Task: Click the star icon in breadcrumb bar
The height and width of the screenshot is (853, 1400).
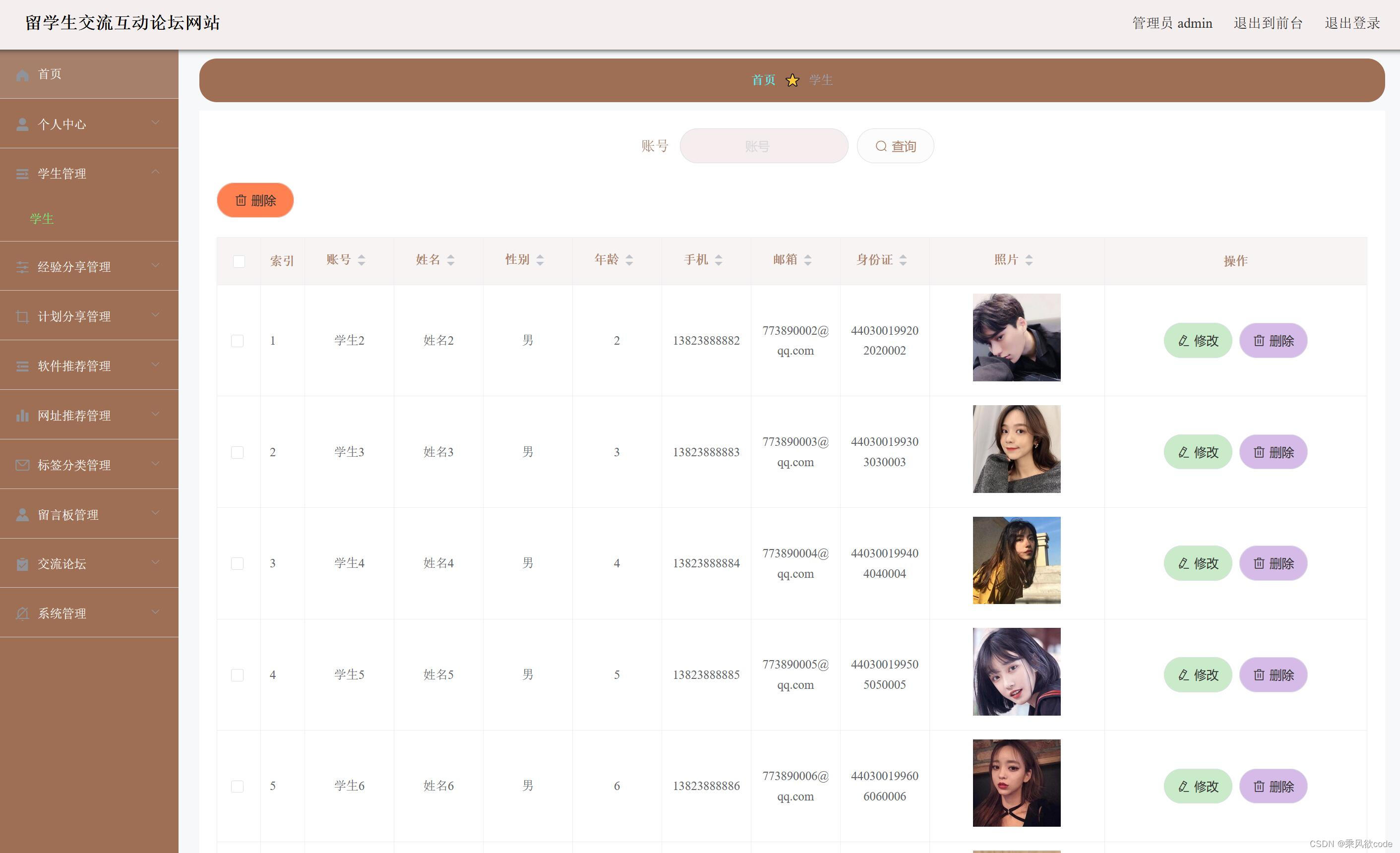Action: (792, 81)
